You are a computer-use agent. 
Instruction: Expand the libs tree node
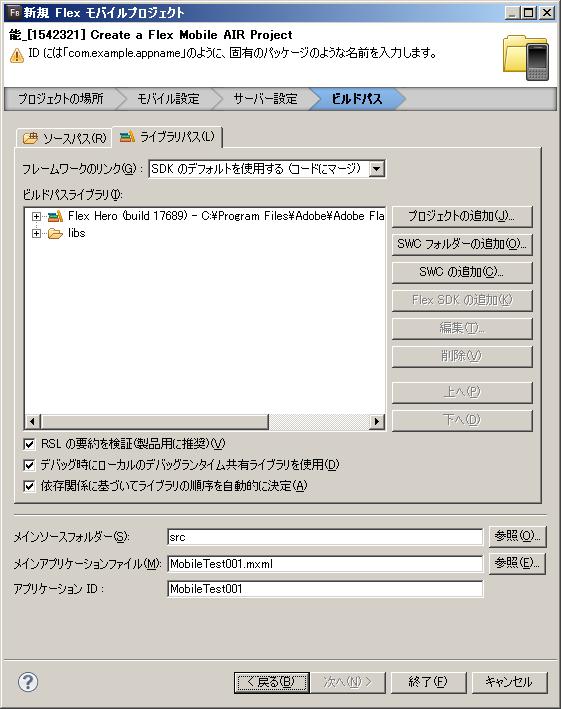coord(36,233)
